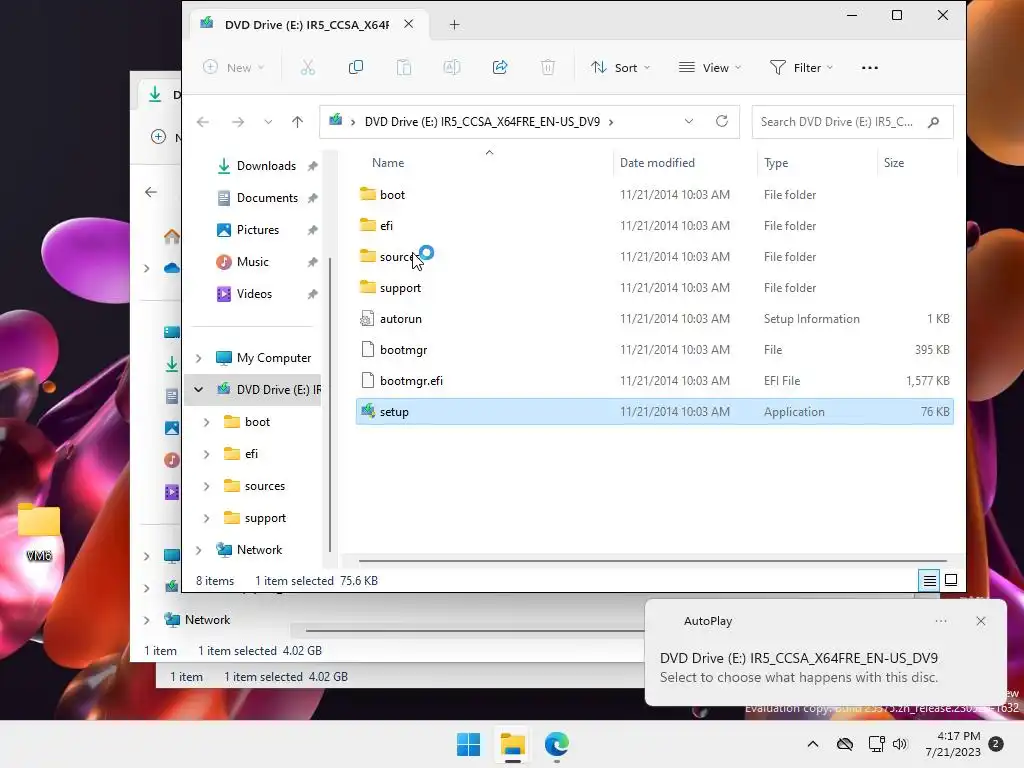1024x768 pixels.
Task: Select Documents in Quick access
Action: click(266, 198)
